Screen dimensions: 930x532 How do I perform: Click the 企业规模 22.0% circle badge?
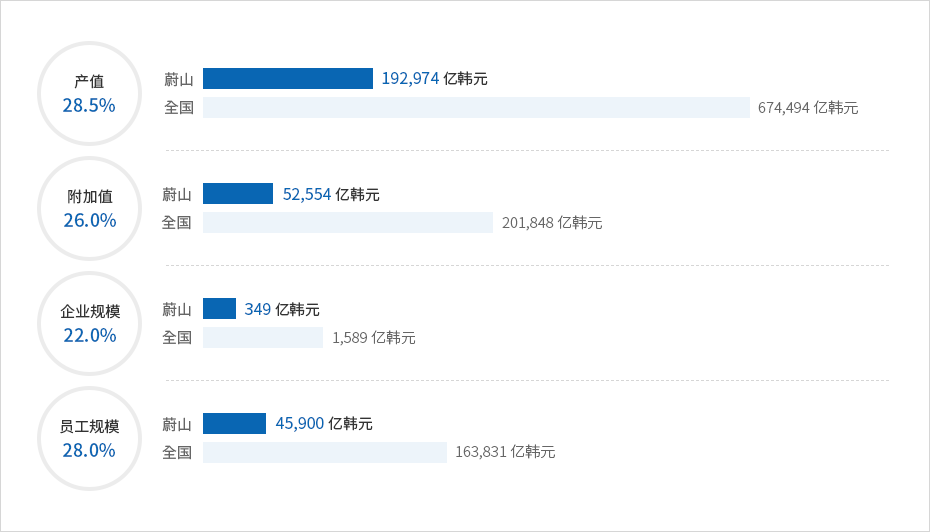90,324
